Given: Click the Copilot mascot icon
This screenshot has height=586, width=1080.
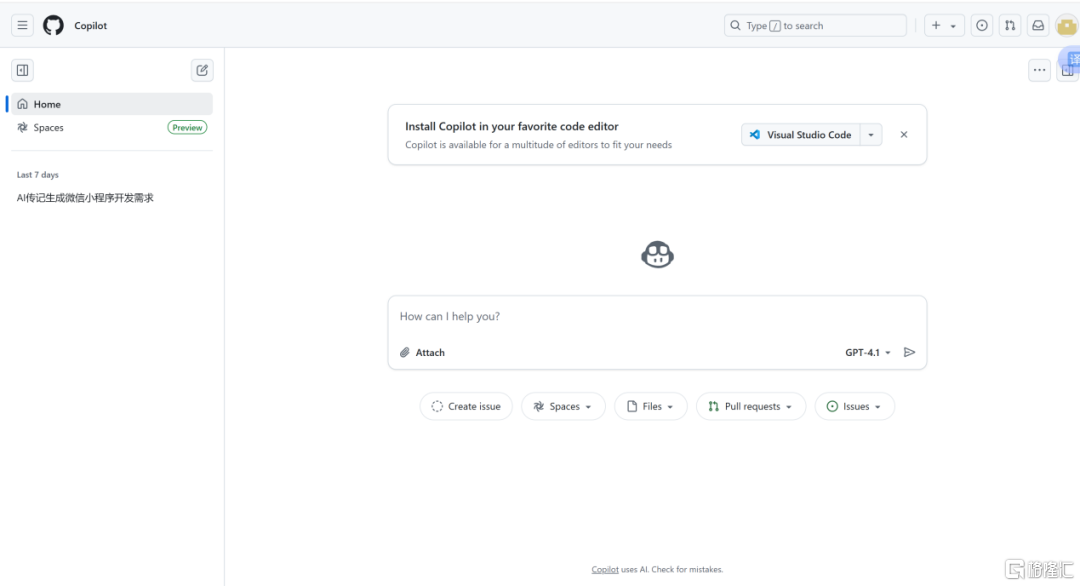Looking at the screenshot, I should [657, 255].
